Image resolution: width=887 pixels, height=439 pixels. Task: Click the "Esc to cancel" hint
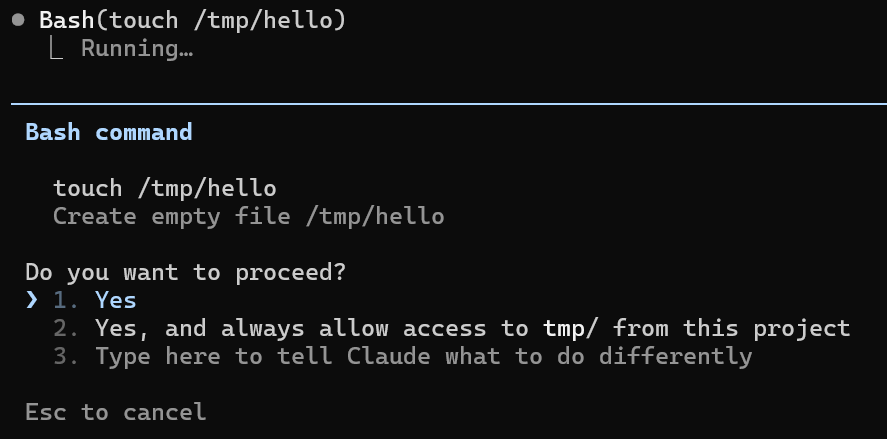click(x=116, y=412)
